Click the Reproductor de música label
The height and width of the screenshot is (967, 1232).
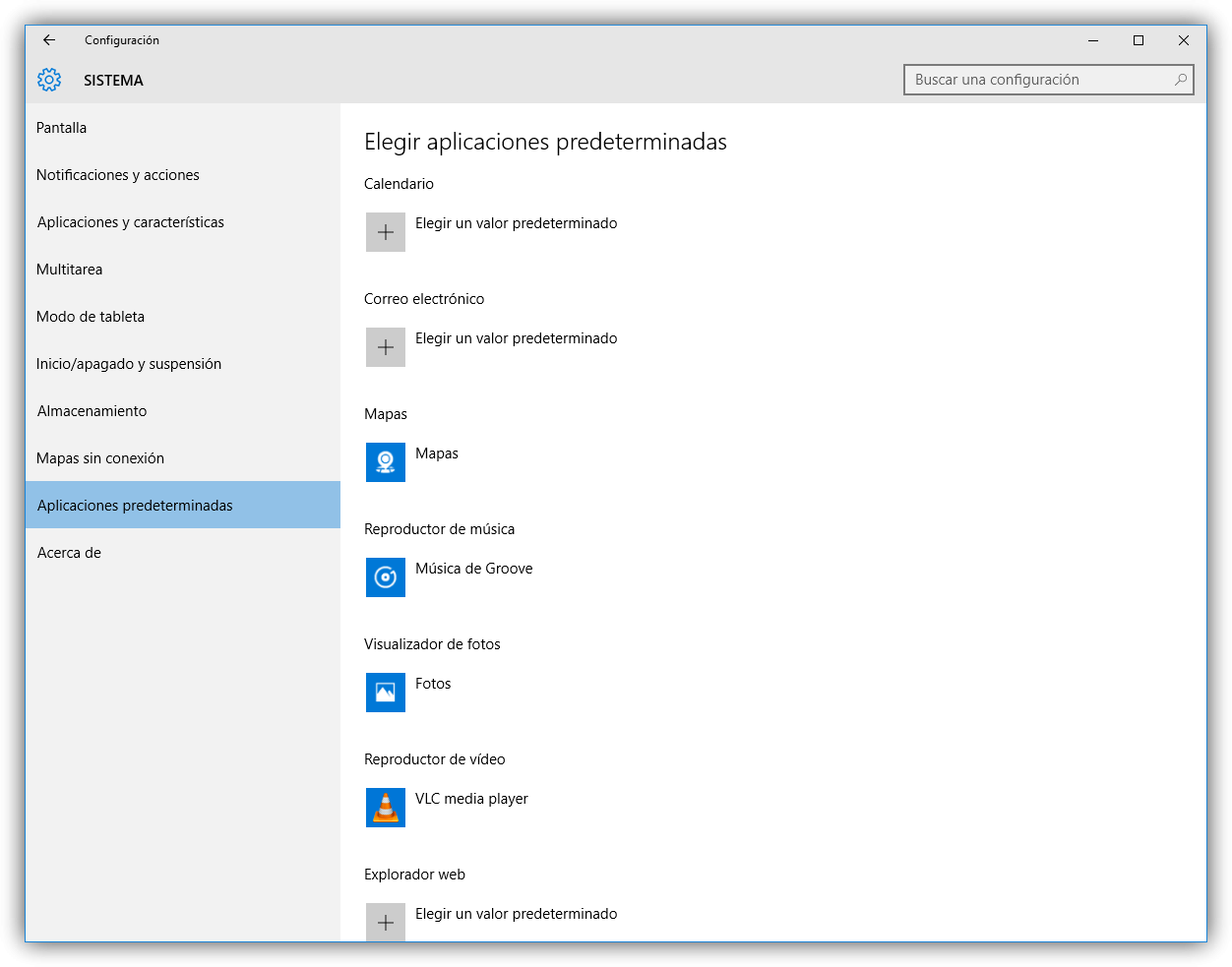tap(439, 529)
